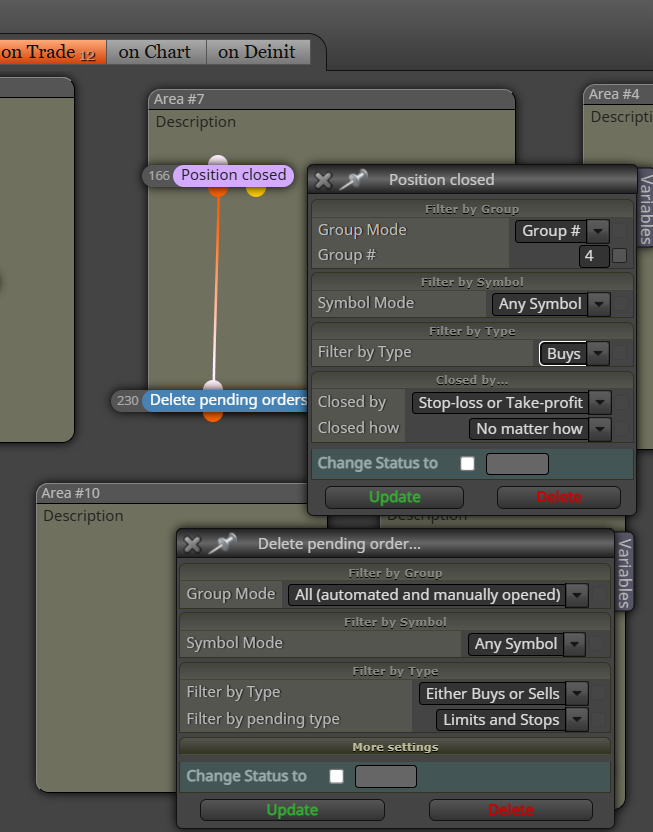The height and width of the screenshot is (832, 653).
Task: Open Variables side tab of Position closed panel
Action: tap(645, 208)
